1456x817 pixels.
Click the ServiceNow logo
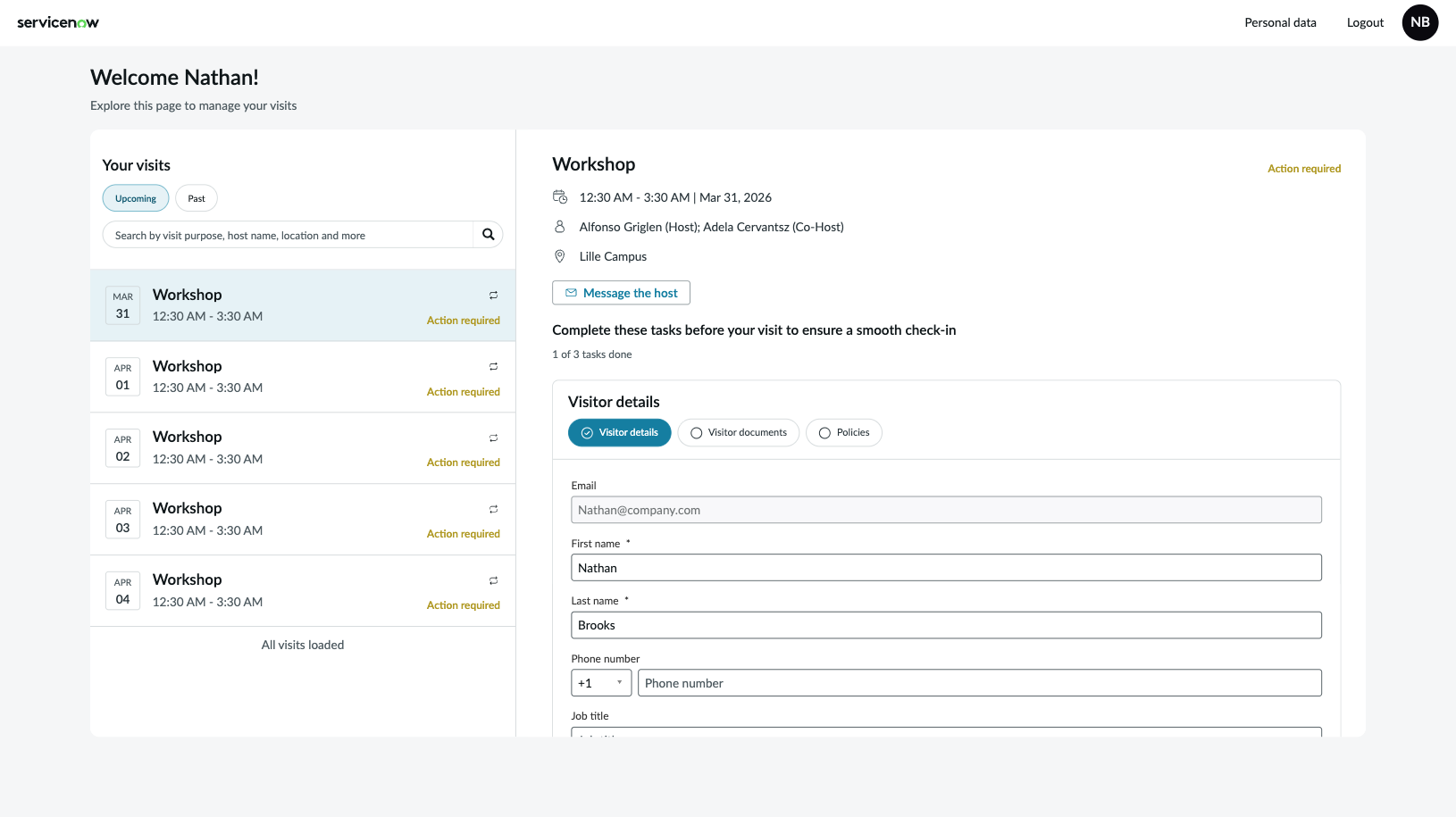(58, 22)
